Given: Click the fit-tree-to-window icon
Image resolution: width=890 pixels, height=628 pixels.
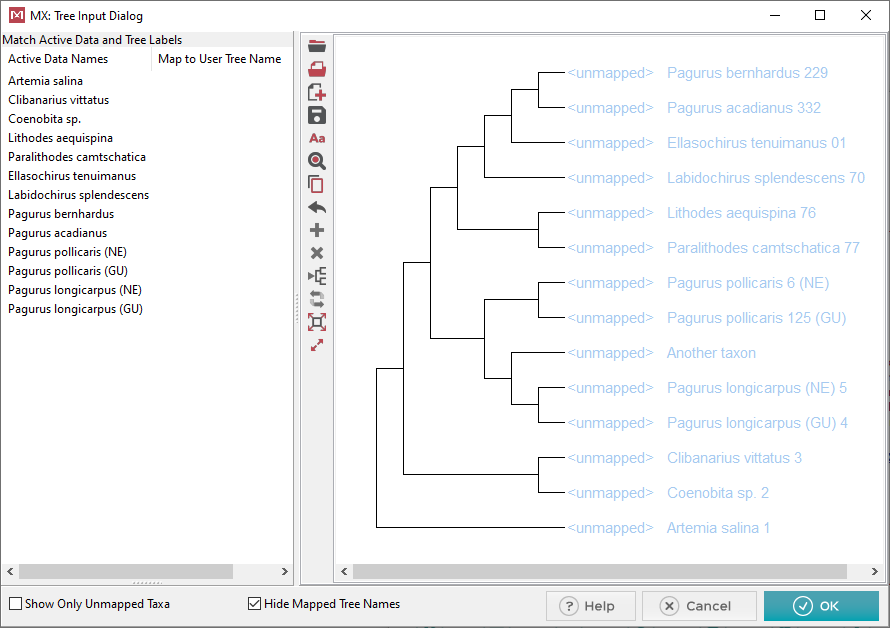Looking at the screenshot, I should [x=317, y=322].
